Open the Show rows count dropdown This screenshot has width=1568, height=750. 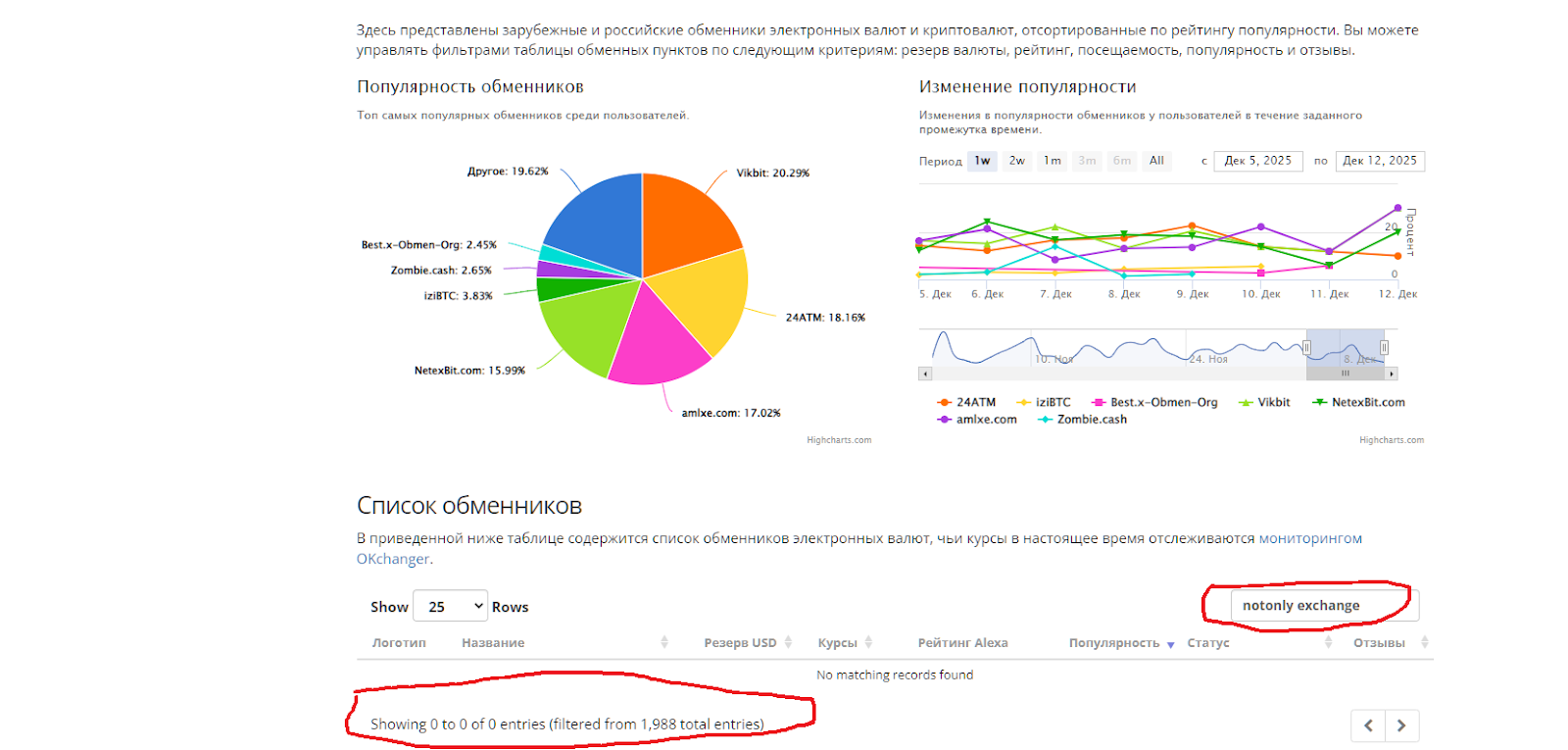pyautogui.click(x=451, y=607)
